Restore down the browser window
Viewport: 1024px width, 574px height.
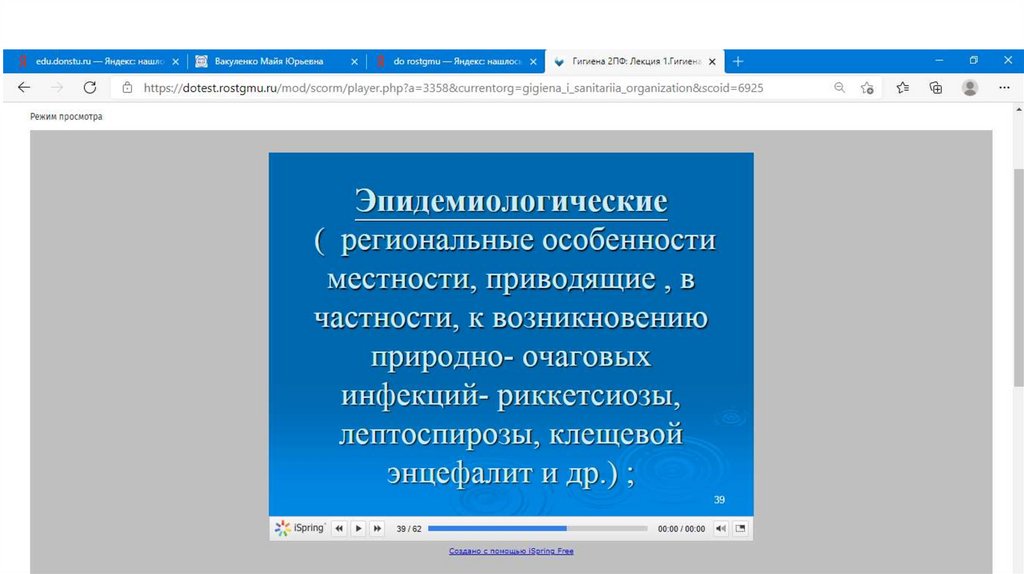coord(974,60)
